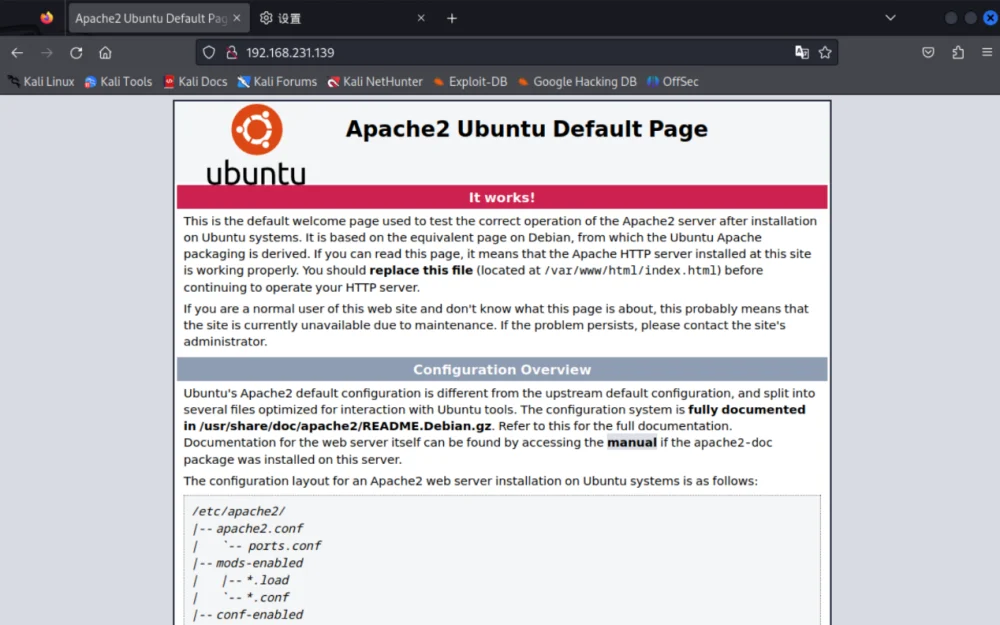This screenshot has height=625, width=1000.
Task: Open the Exploit-DB bookmark
Action: [470, 82]
